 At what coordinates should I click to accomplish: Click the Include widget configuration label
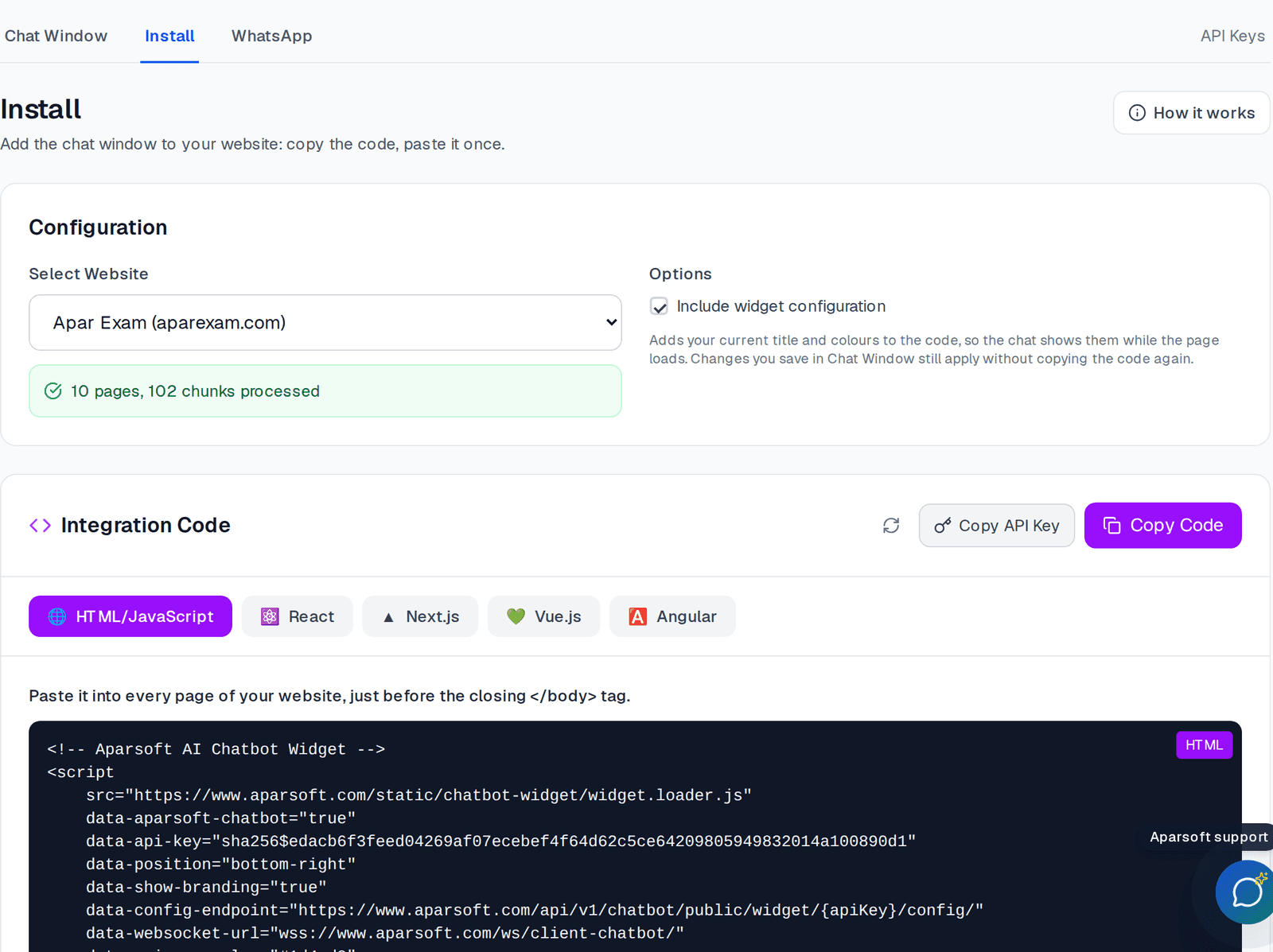click(781, 306)
